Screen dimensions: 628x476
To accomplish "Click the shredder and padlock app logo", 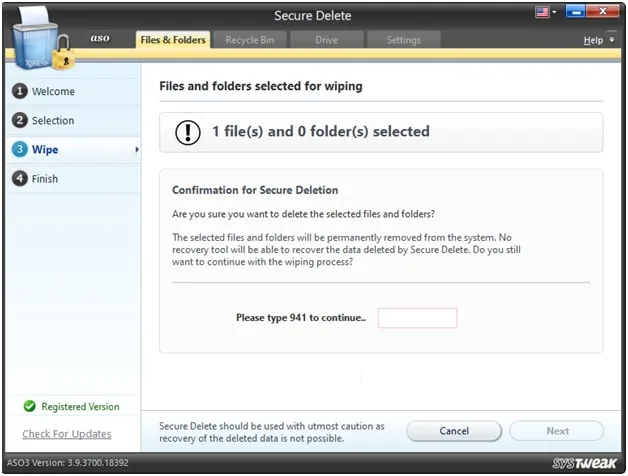I will 42,38.
